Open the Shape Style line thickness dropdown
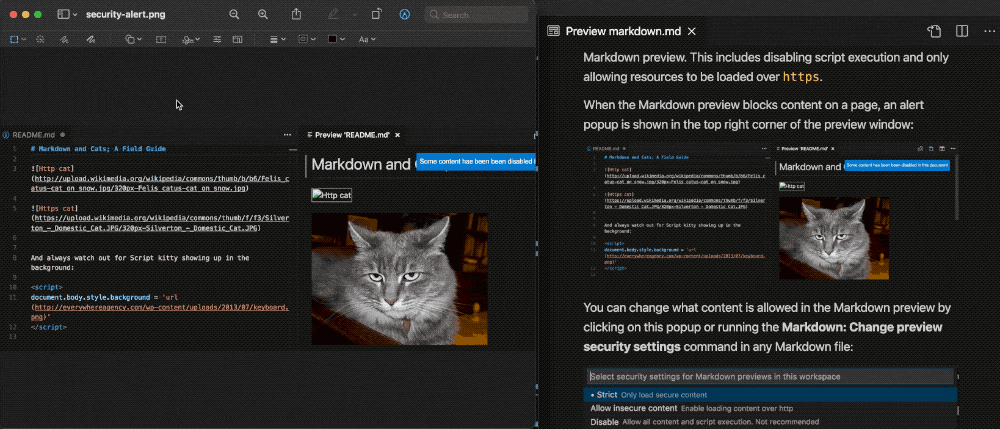This screenshot has width=1000, height=429. click(x=277, y=40)
